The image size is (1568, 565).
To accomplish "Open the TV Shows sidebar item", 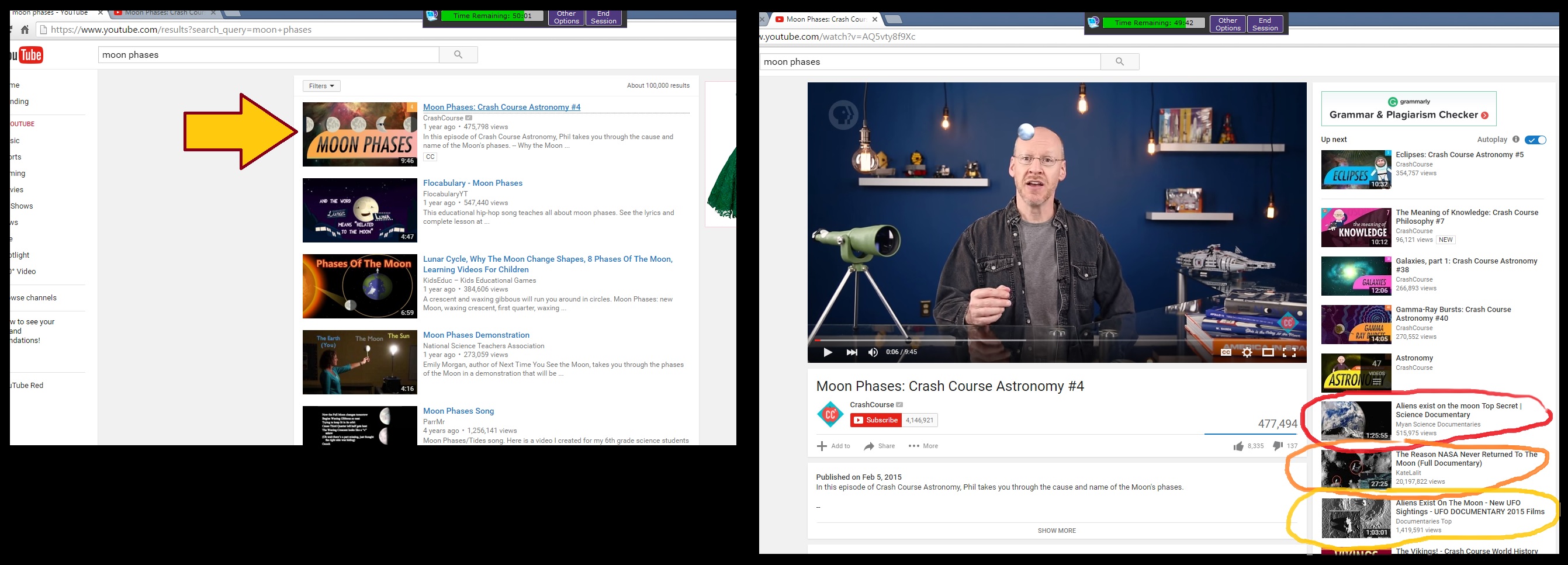I will click(22, 206).
